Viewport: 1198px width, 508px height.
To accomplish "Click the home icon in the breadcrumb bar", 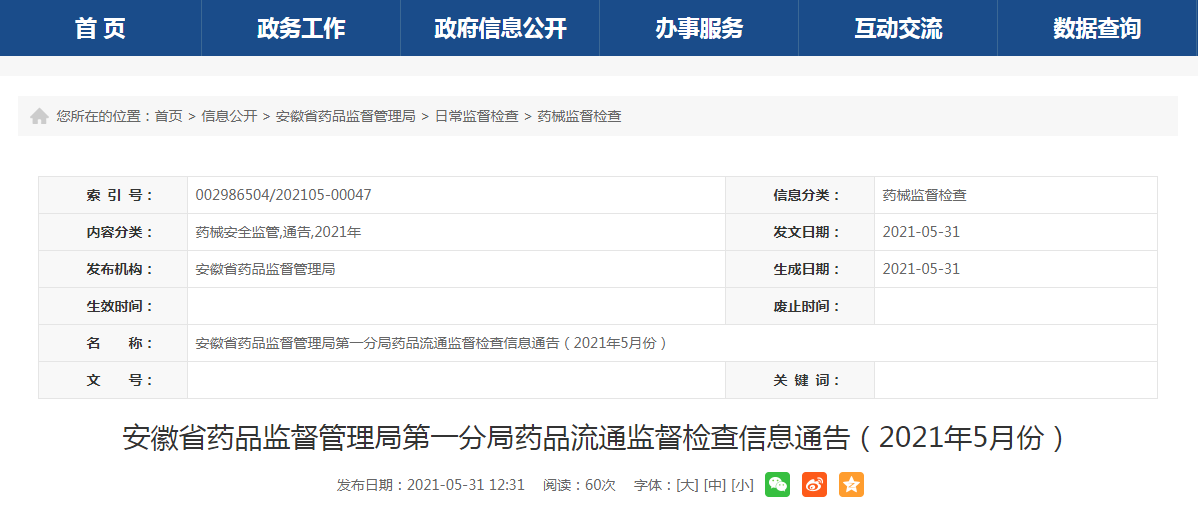I will pos(39,116).
